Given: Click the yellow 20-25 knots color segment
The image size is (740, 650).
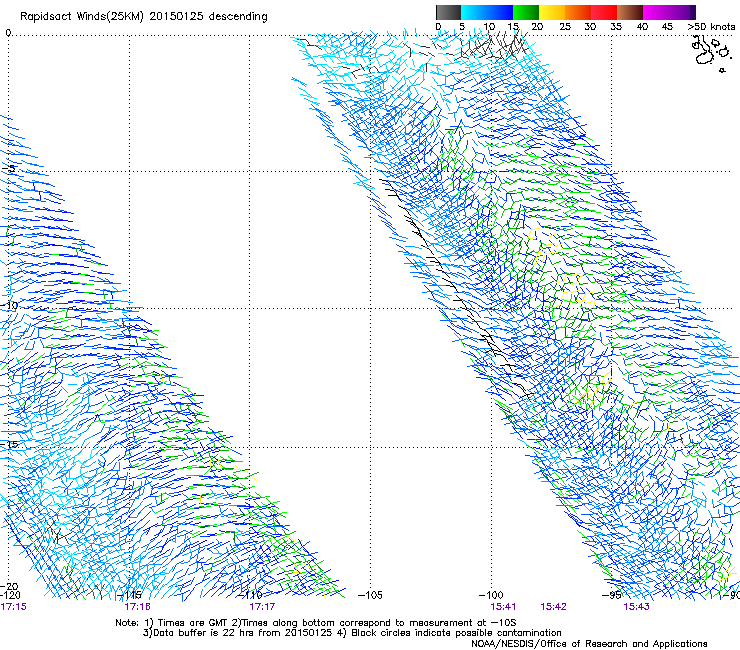Looking at the screenshot, I should point(552,12).
